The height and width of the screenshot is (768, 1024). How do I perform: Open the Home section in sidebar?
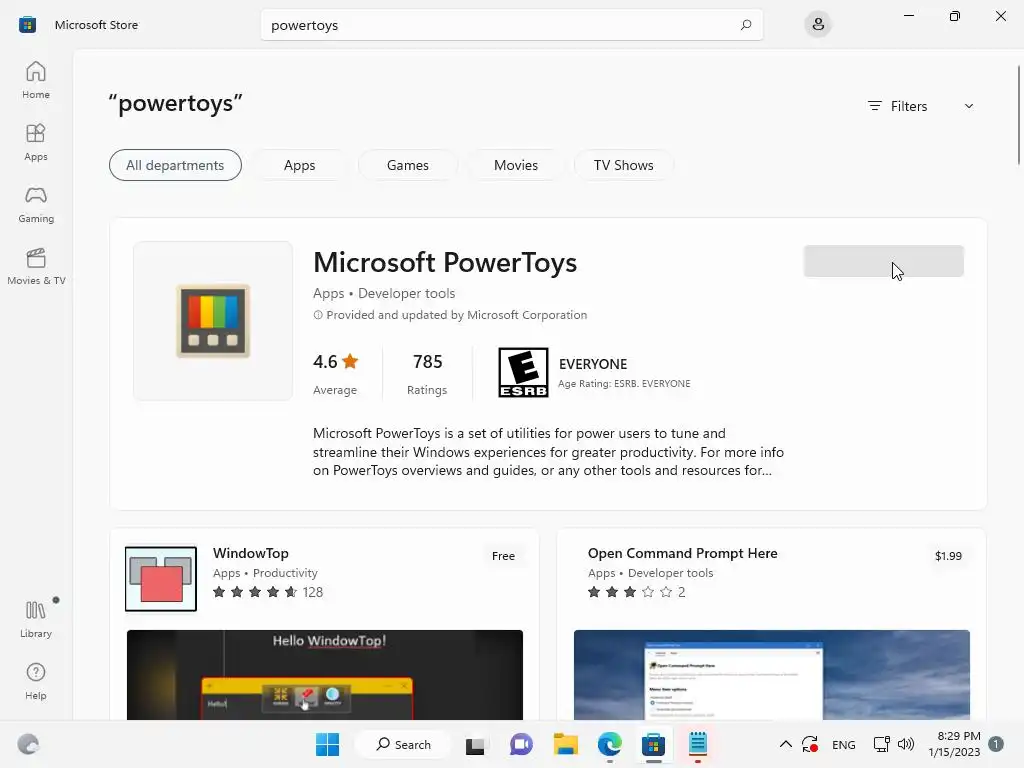36,80
